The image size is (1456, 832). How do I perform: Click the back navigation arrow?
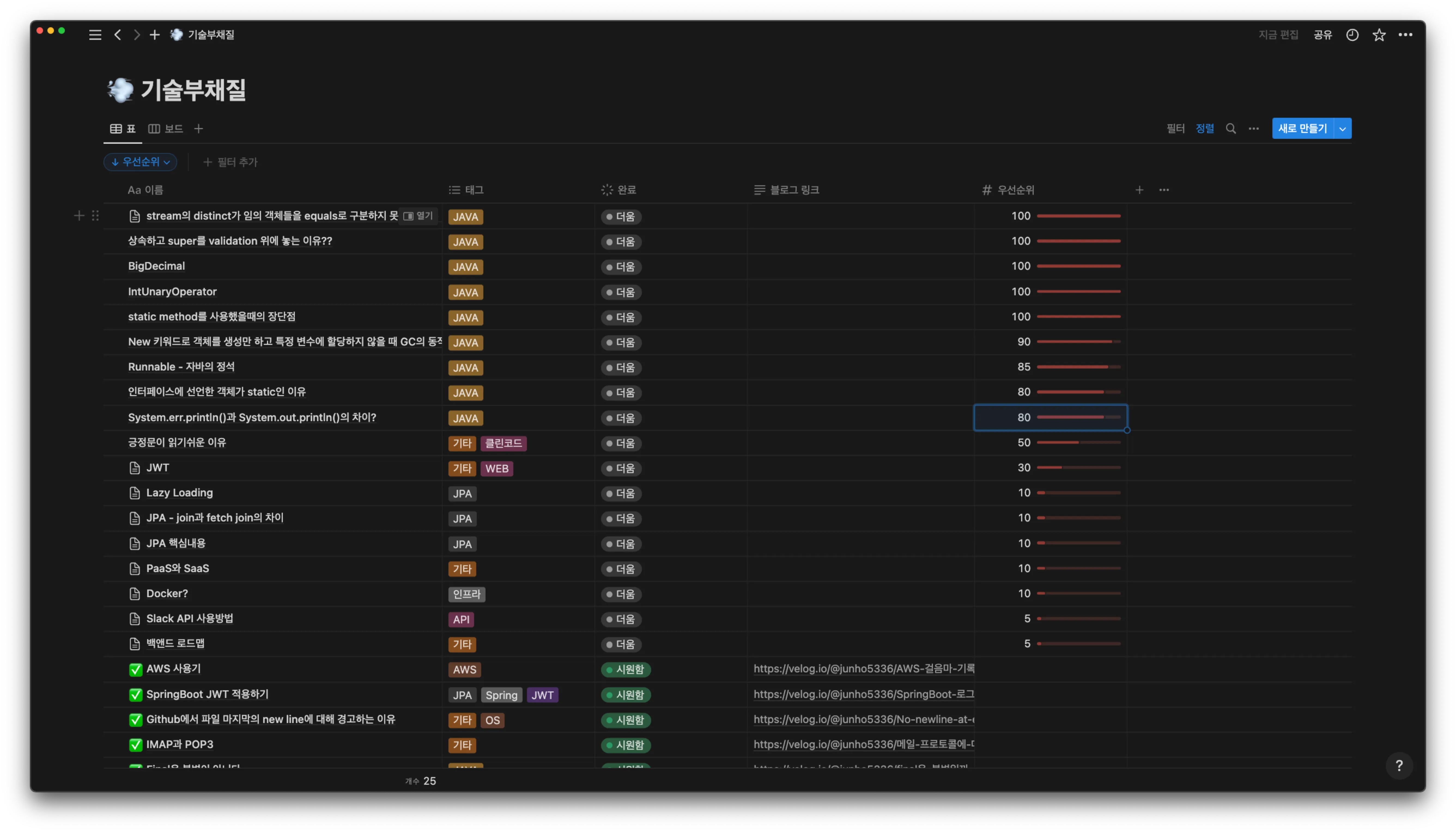pyautogui.click(x=118, y=35)
